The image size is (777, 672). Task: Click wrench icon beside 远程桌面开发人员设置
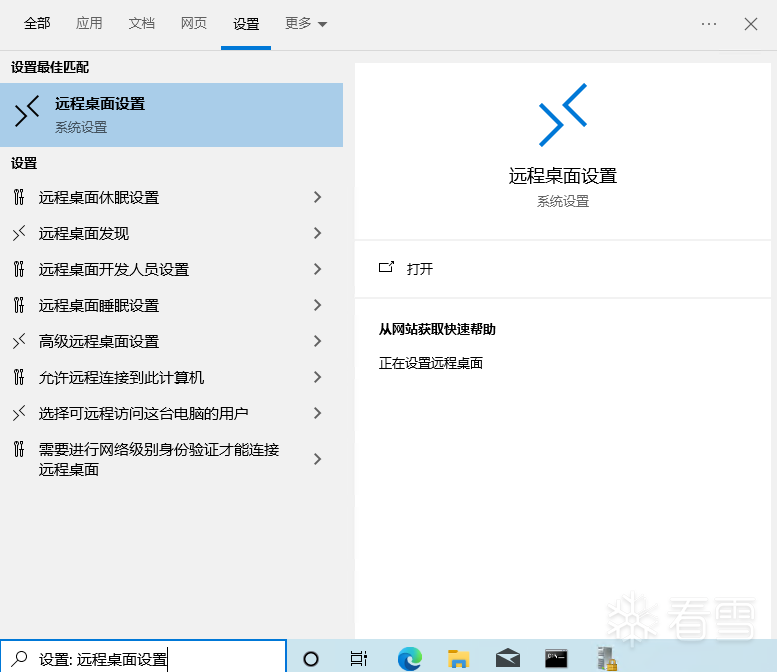(19, 269)
